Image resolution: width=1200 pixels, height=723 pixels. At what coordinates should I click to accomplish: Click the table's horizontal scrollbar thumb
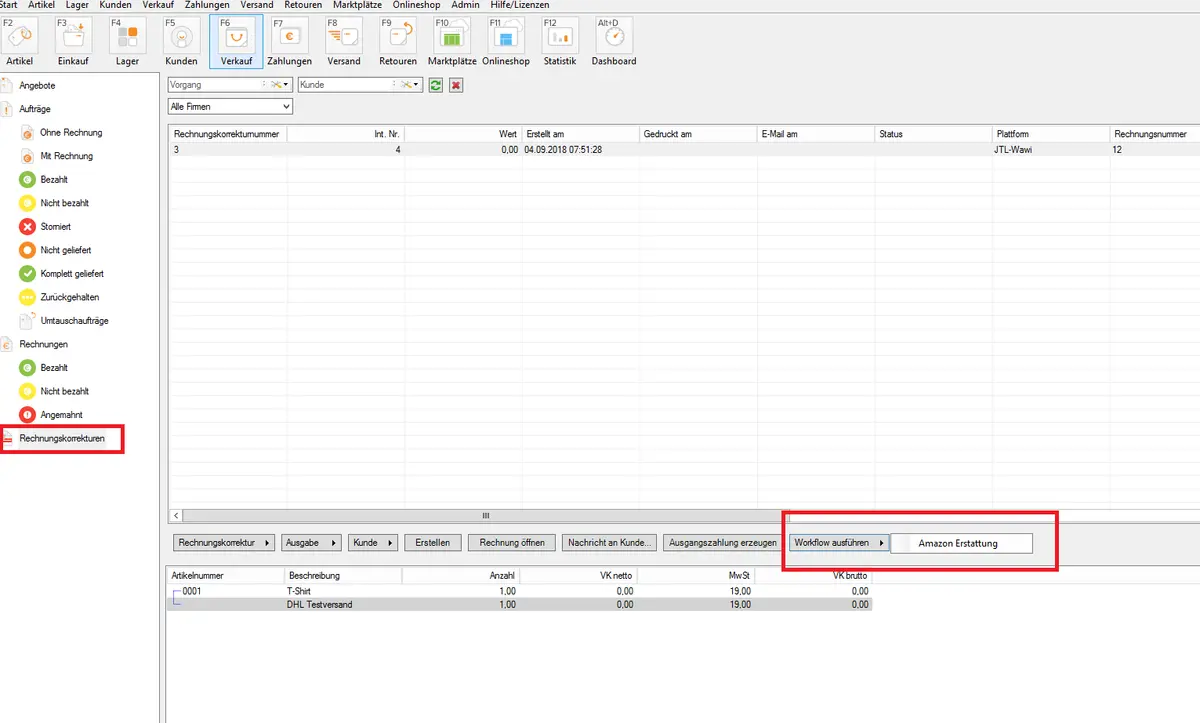(x=486, y=516)
